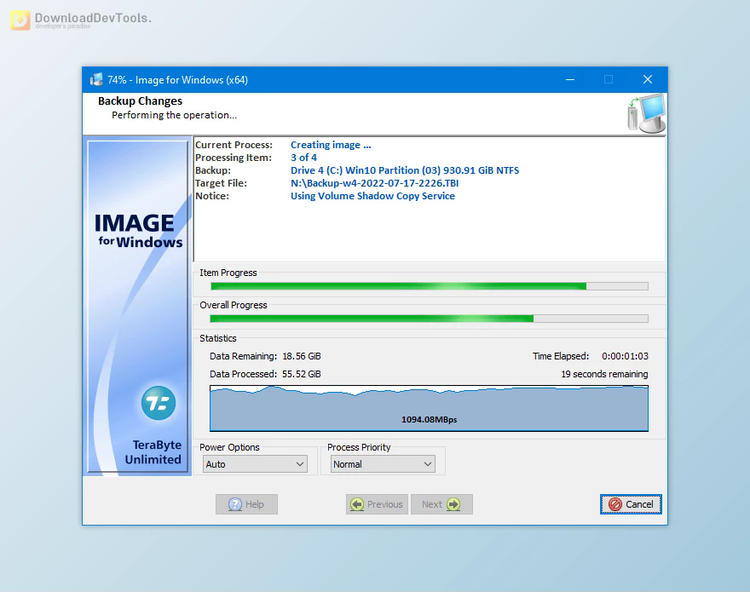
Task: Click the maximize window button
Action: [608, 79]
